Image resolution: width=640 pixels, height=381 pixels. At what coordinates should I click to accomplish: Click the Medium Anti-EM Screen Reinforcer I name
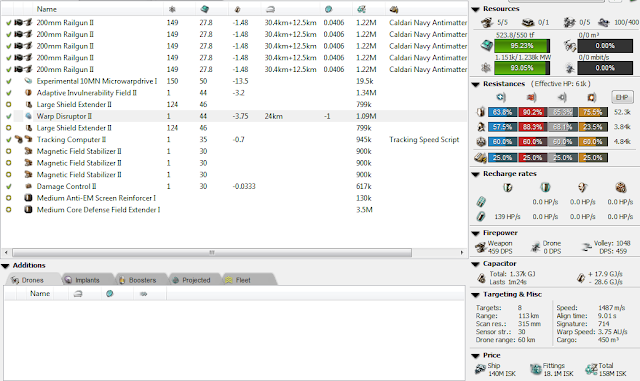point(96,198)
